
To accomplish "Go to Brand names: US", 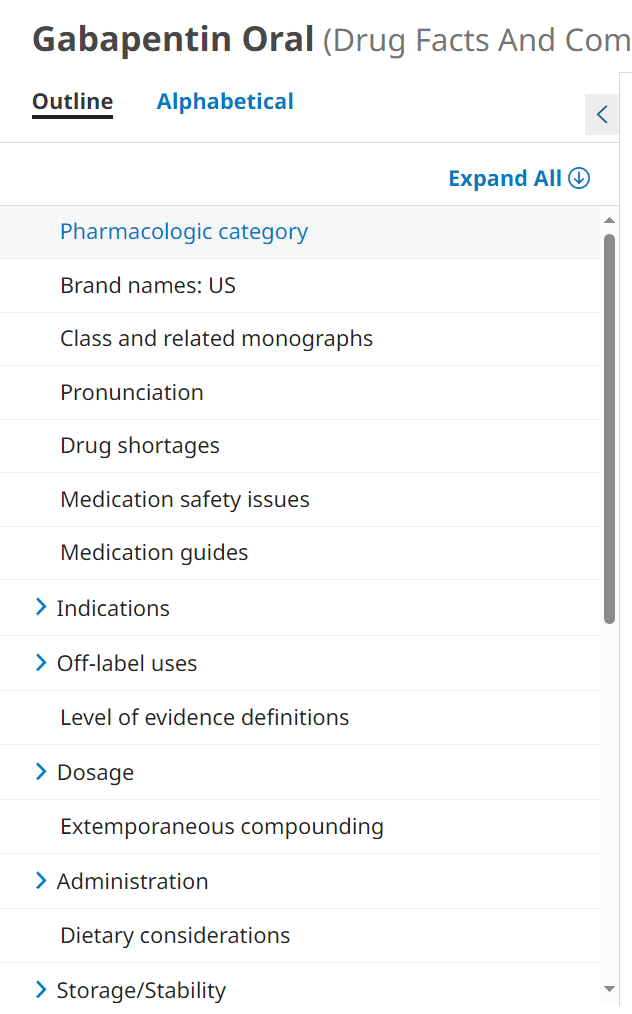I will pos(148,286).
